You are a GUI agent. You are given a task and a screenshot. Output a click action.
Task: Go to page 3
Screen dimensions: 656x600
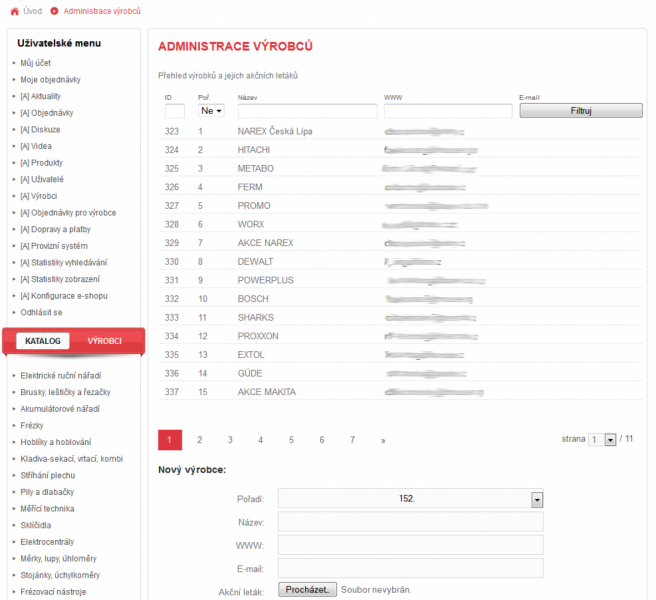point(230,440)
